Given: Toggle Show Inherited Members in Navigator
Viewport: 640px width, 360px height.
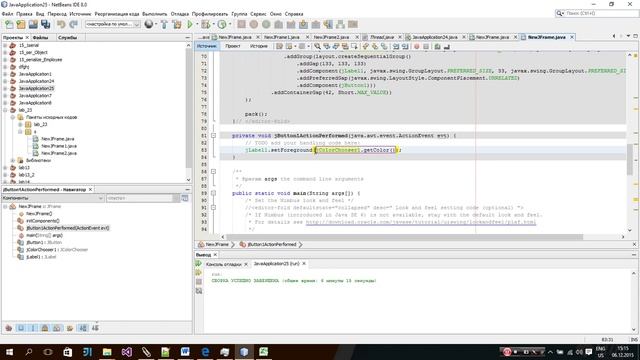Looking at the screenshot, I should (9, 328).
